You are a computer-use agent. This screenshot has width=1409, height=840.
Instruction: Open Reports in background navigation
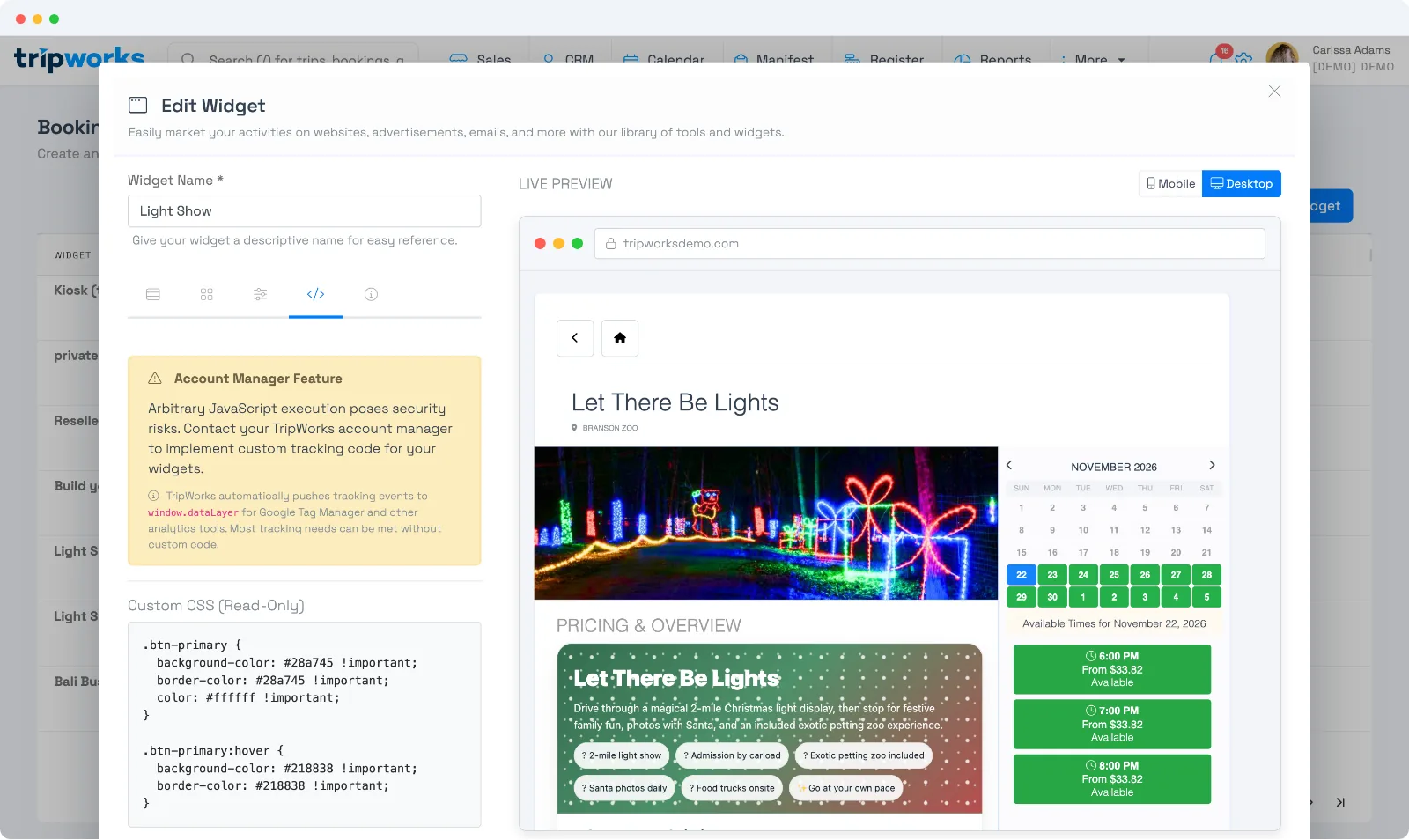pos(993,59)
